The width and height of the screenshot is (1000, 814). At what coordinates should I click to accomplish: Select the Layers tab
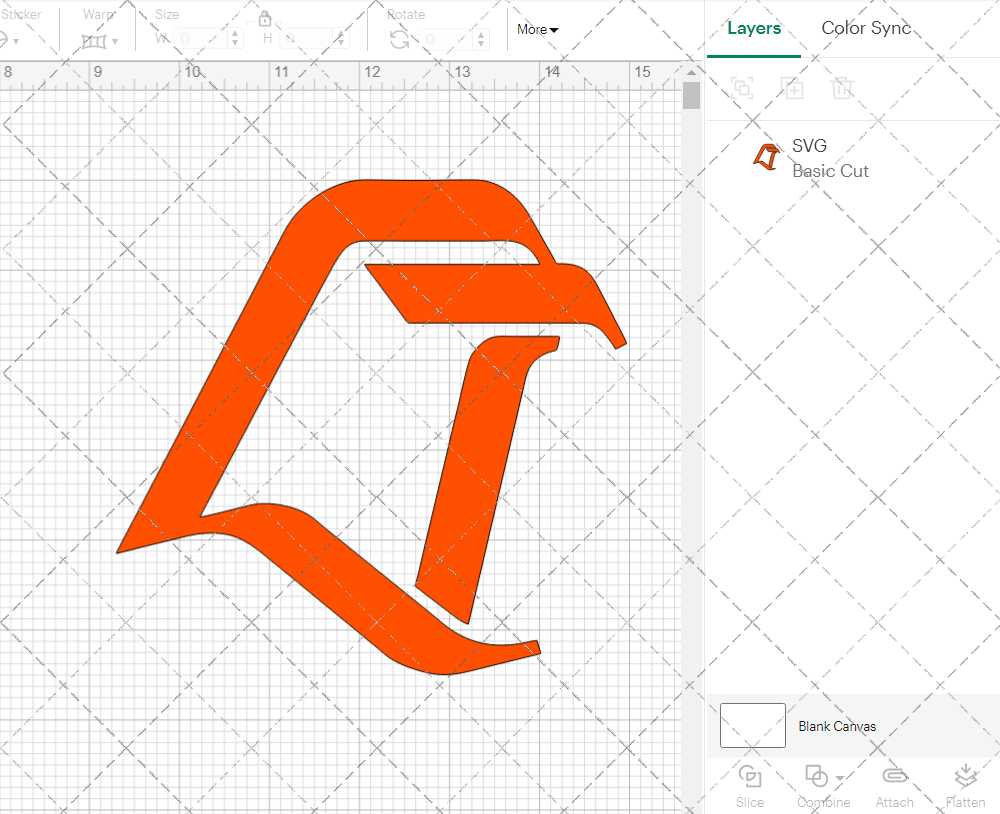coord(754,28)
